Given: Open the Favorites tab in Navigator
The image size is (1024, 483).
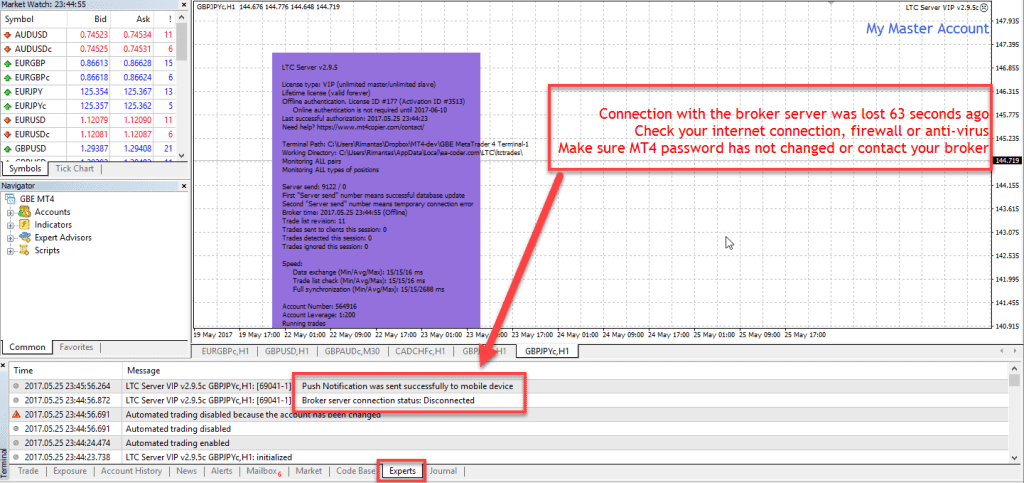Looking at the screenshot, I should click(x=76, y=347).
